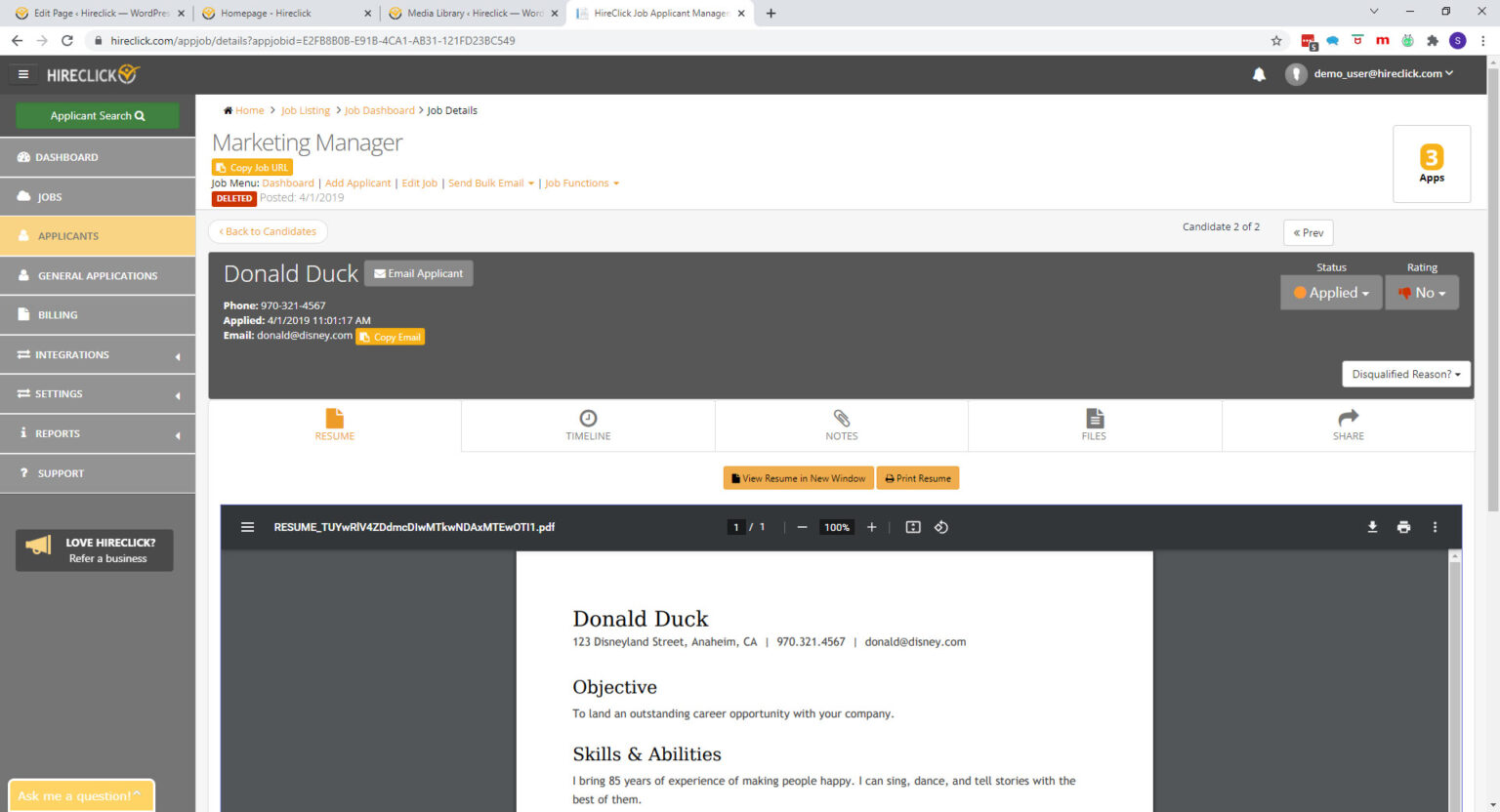Rotate the resume PDF page
Image resolution: width=1500 pixels, height=812 pixels.
pyautogui.click(x=940, y=526)
